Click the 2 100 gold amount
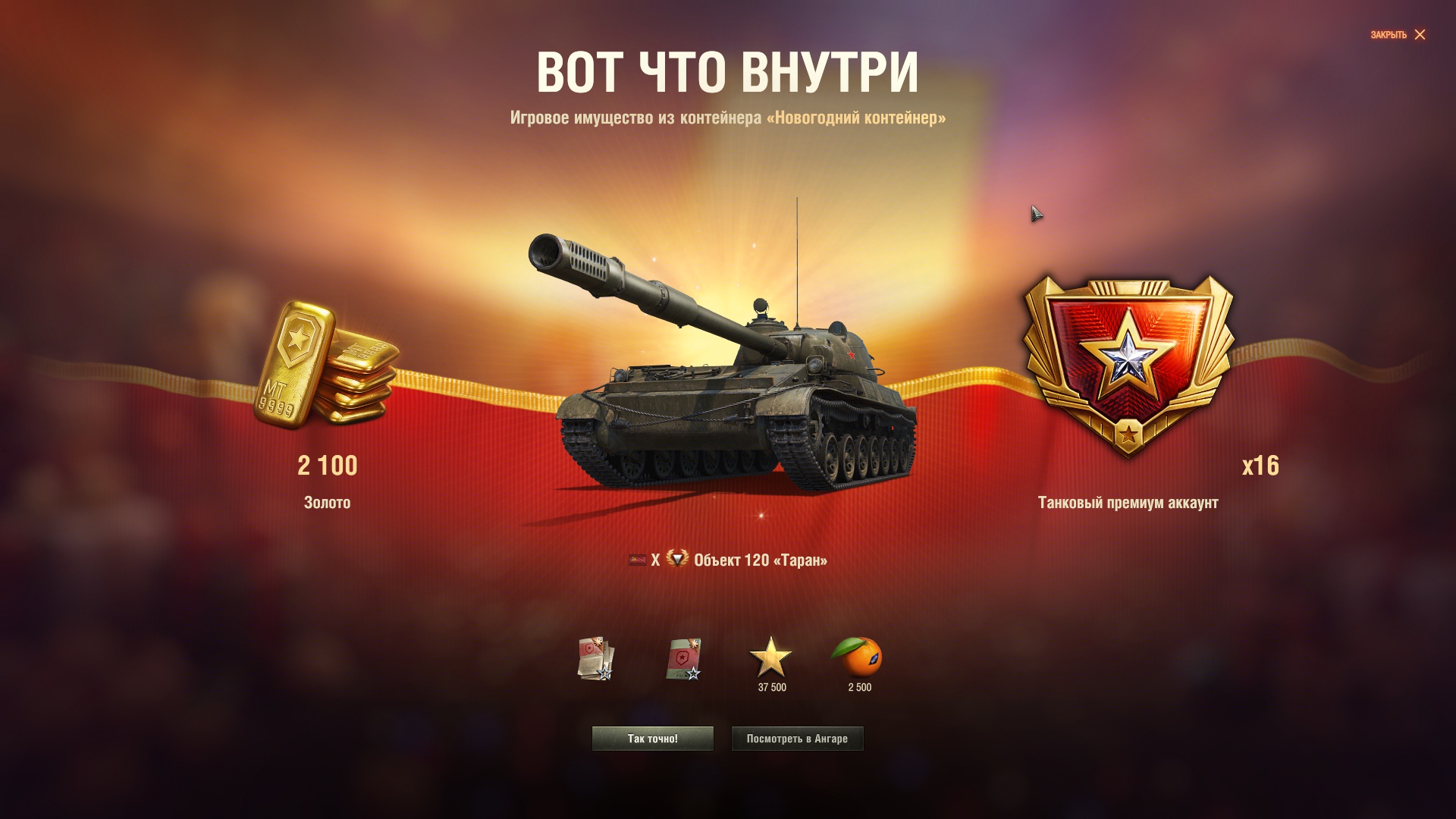 [x=328, y=466]
